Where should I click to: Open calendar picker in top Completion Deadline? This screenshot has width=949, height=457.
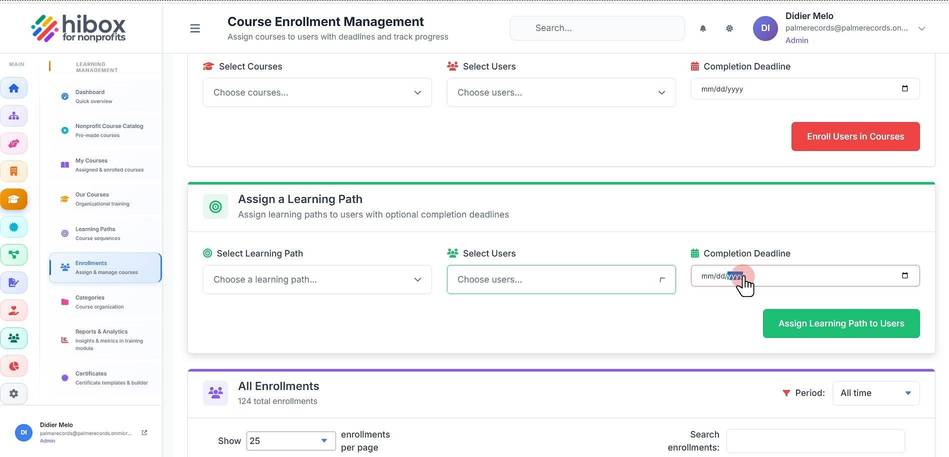[905, 89]
